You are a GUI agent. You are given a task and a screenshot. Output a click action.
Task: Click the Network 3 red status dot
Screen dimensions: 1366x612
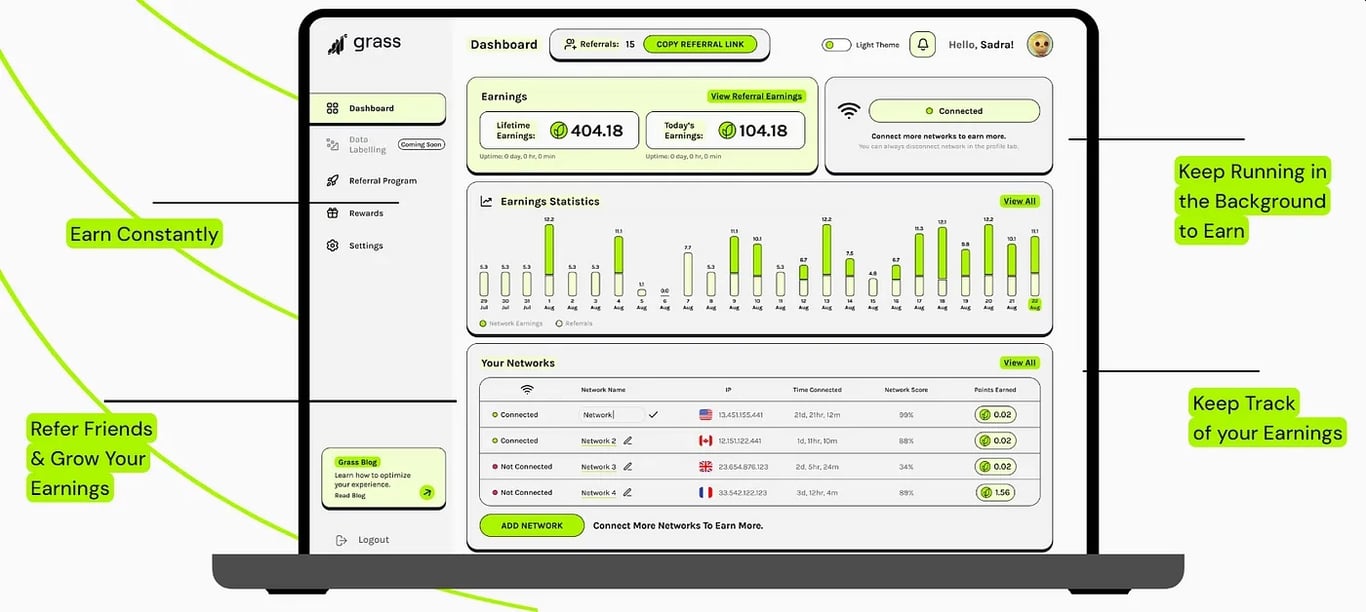pos(494,467)
